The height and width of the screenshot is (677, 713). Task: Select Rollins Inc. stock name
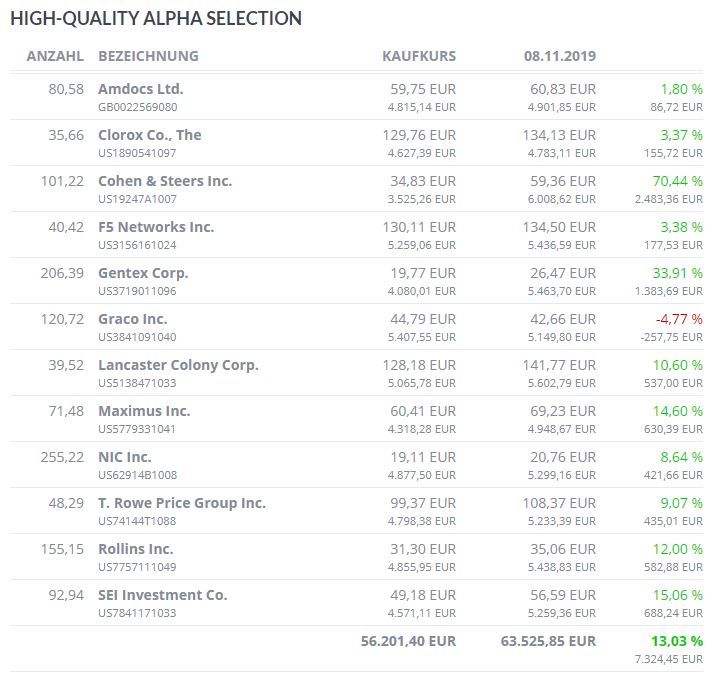136,549
